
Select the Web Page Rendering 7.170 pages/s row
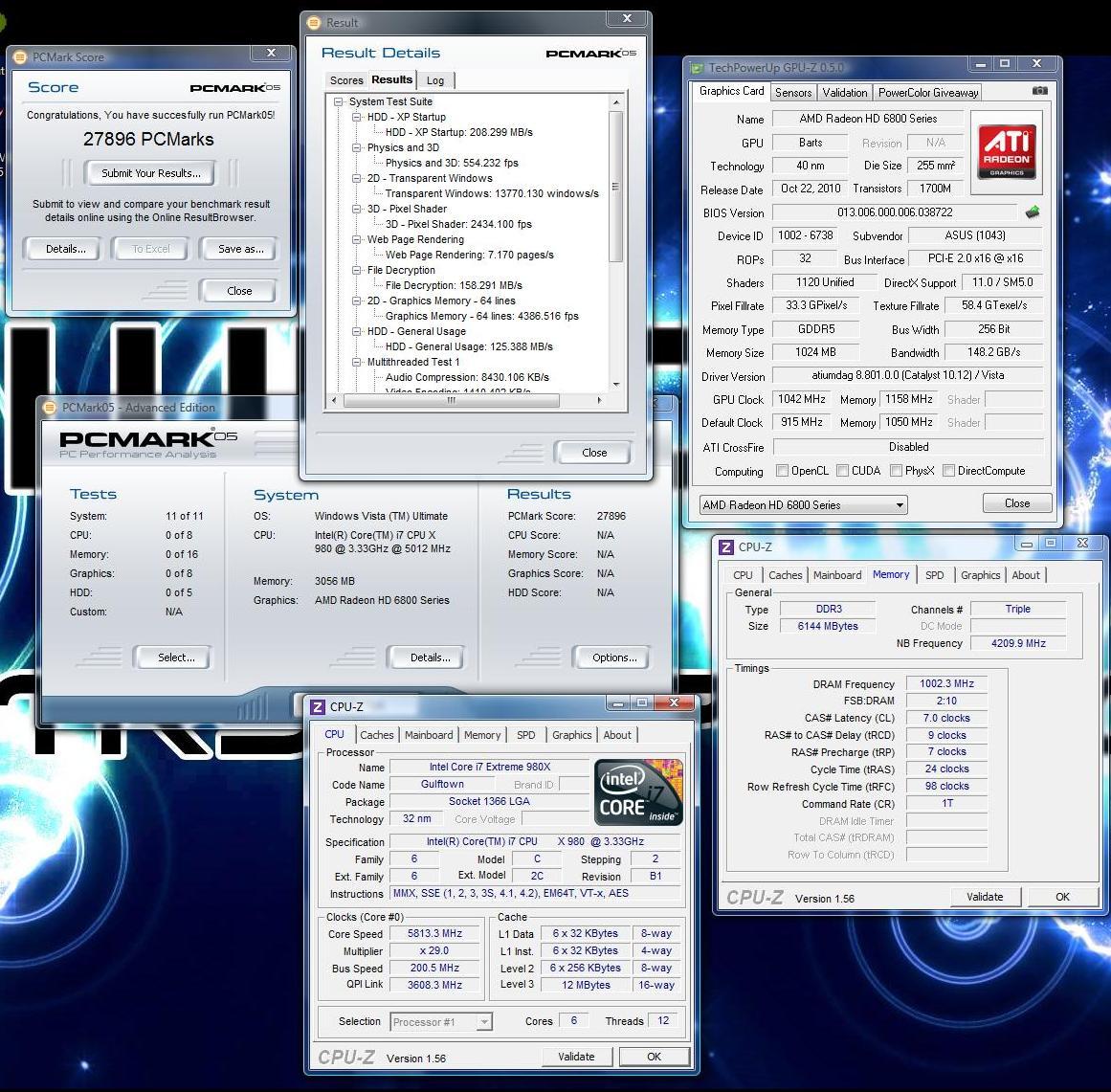pyautogui.click(x=469, y=256)
